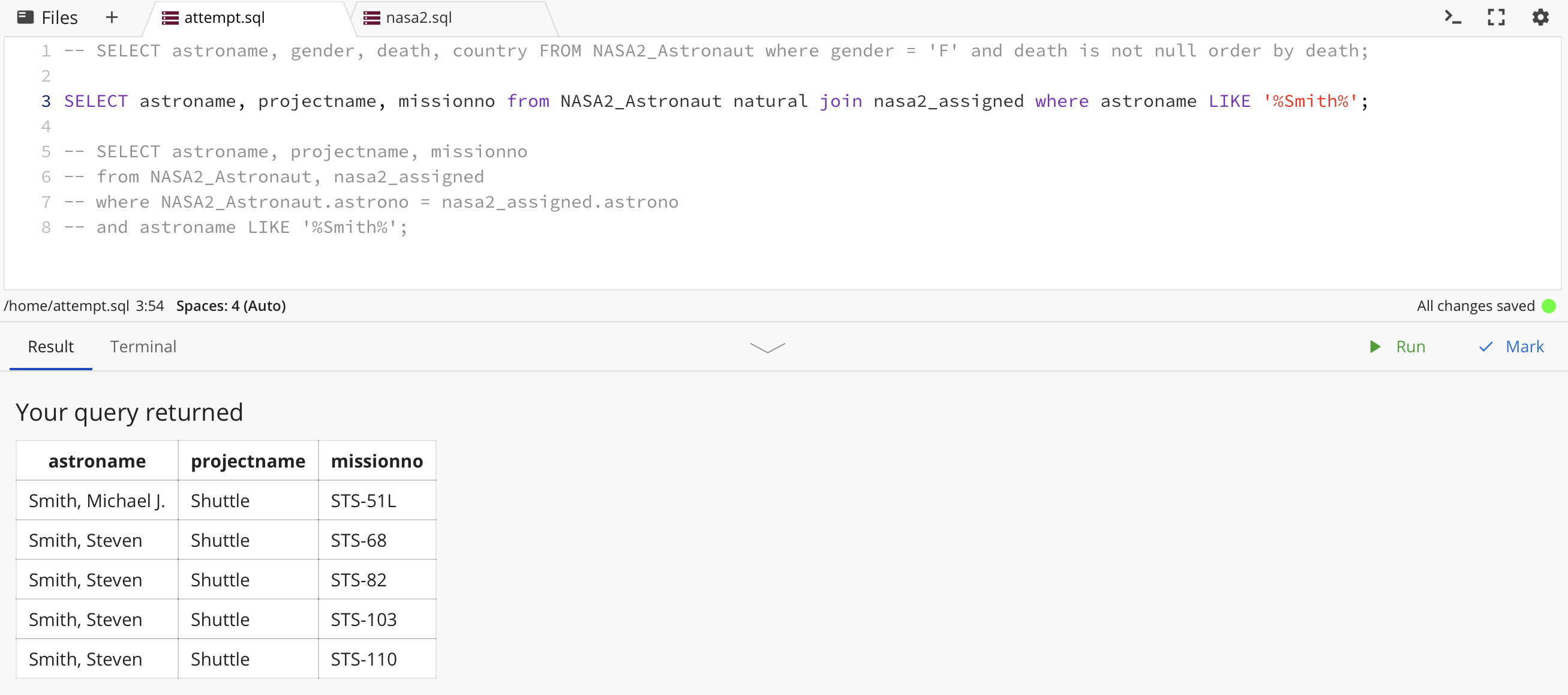Click the green saved status indicator

coord(1549,305)
